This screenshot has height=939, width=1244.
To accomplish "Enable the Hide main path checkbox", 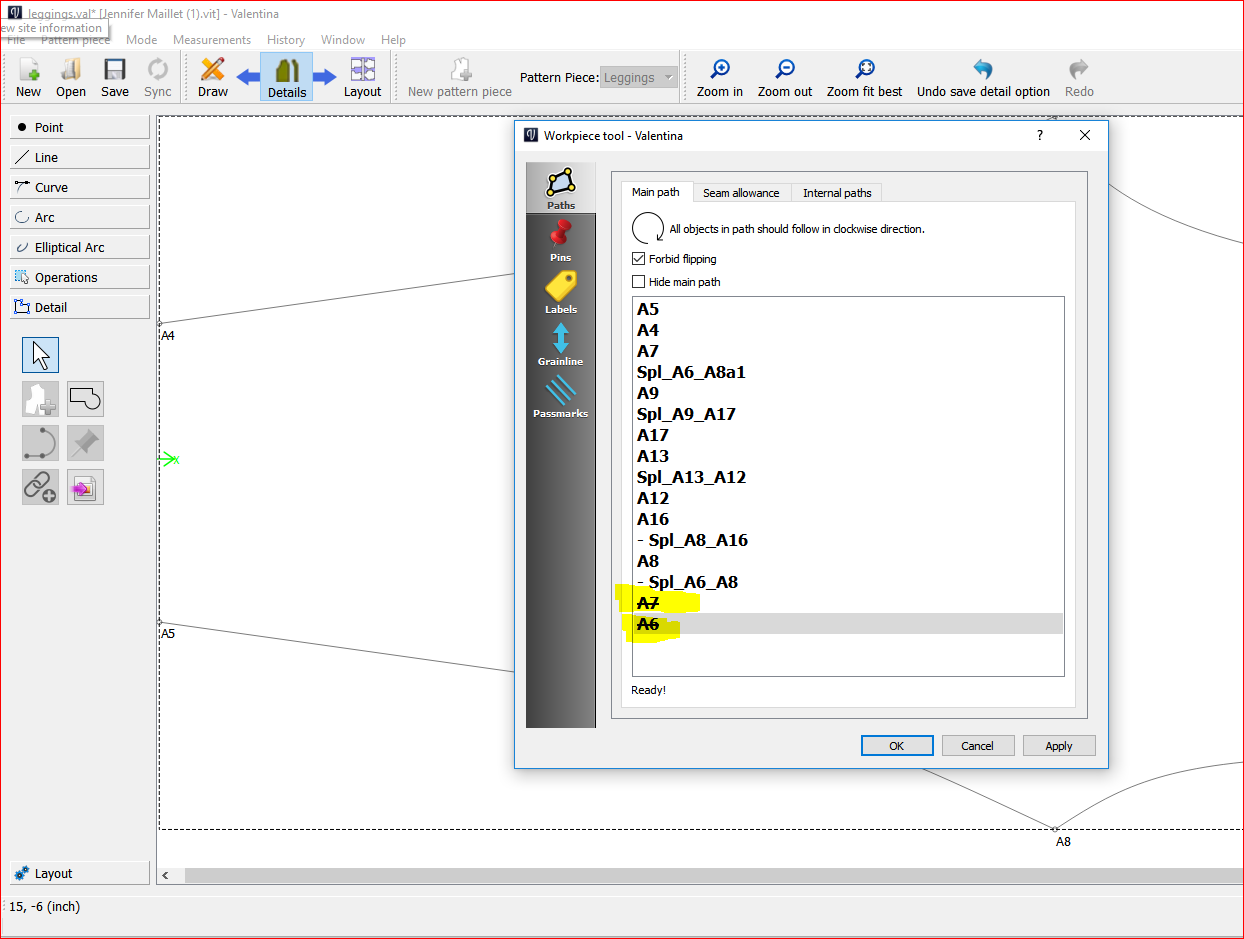I will coord(639,282).
